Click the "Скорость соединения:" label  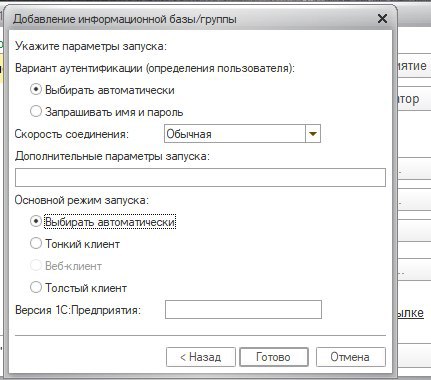(x=72, y=134)
